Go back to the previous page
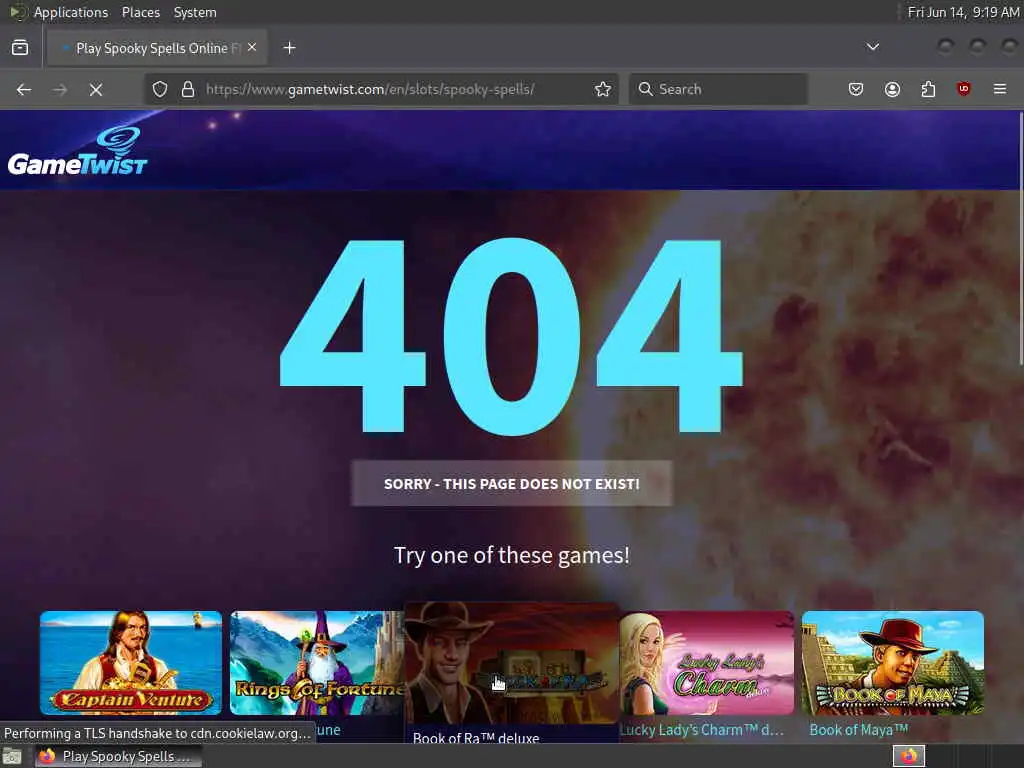The image size is (1024, 768). coord(24,89)
